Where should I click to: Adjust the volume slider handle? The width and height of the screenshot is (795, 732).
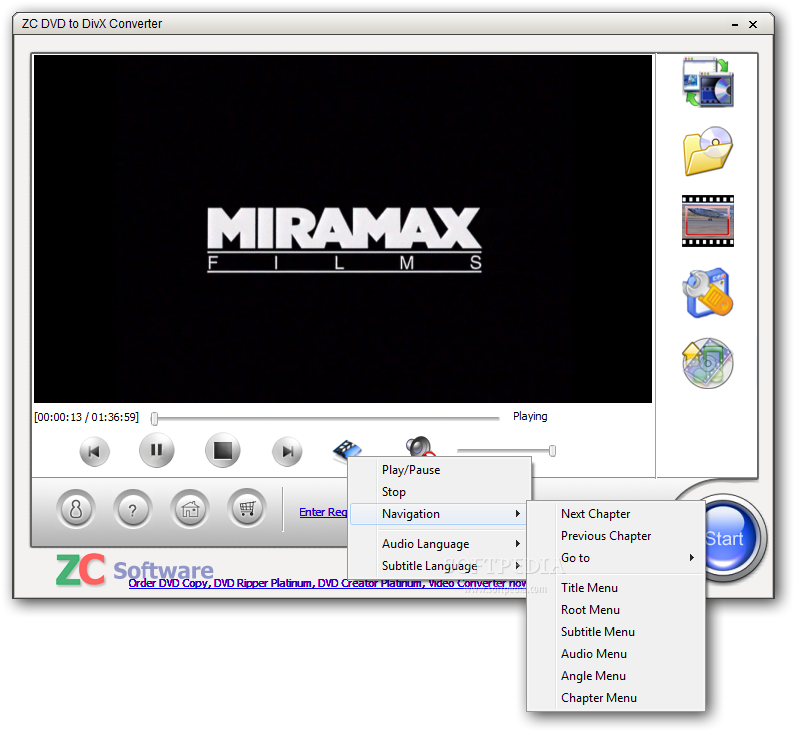(552, 450)
